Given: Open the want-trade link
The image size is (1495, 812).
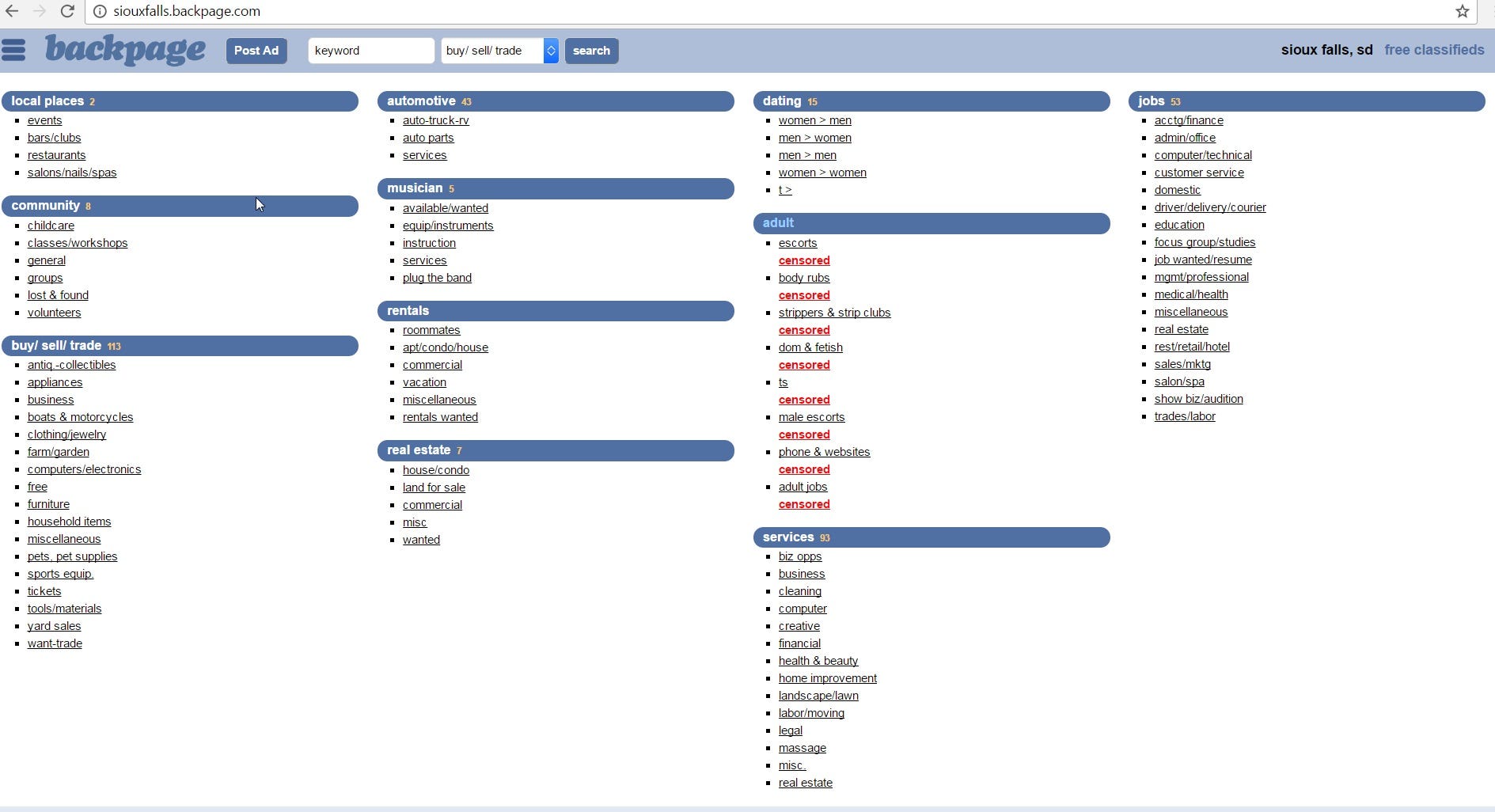Looking at the screenshot, I should [55, 643].
